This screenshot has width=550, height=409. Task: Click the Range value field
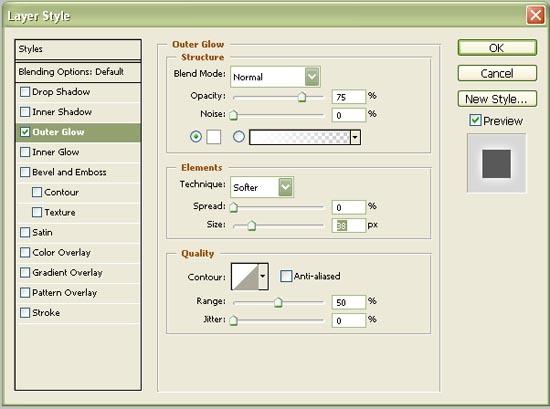(x=349, y=302)
